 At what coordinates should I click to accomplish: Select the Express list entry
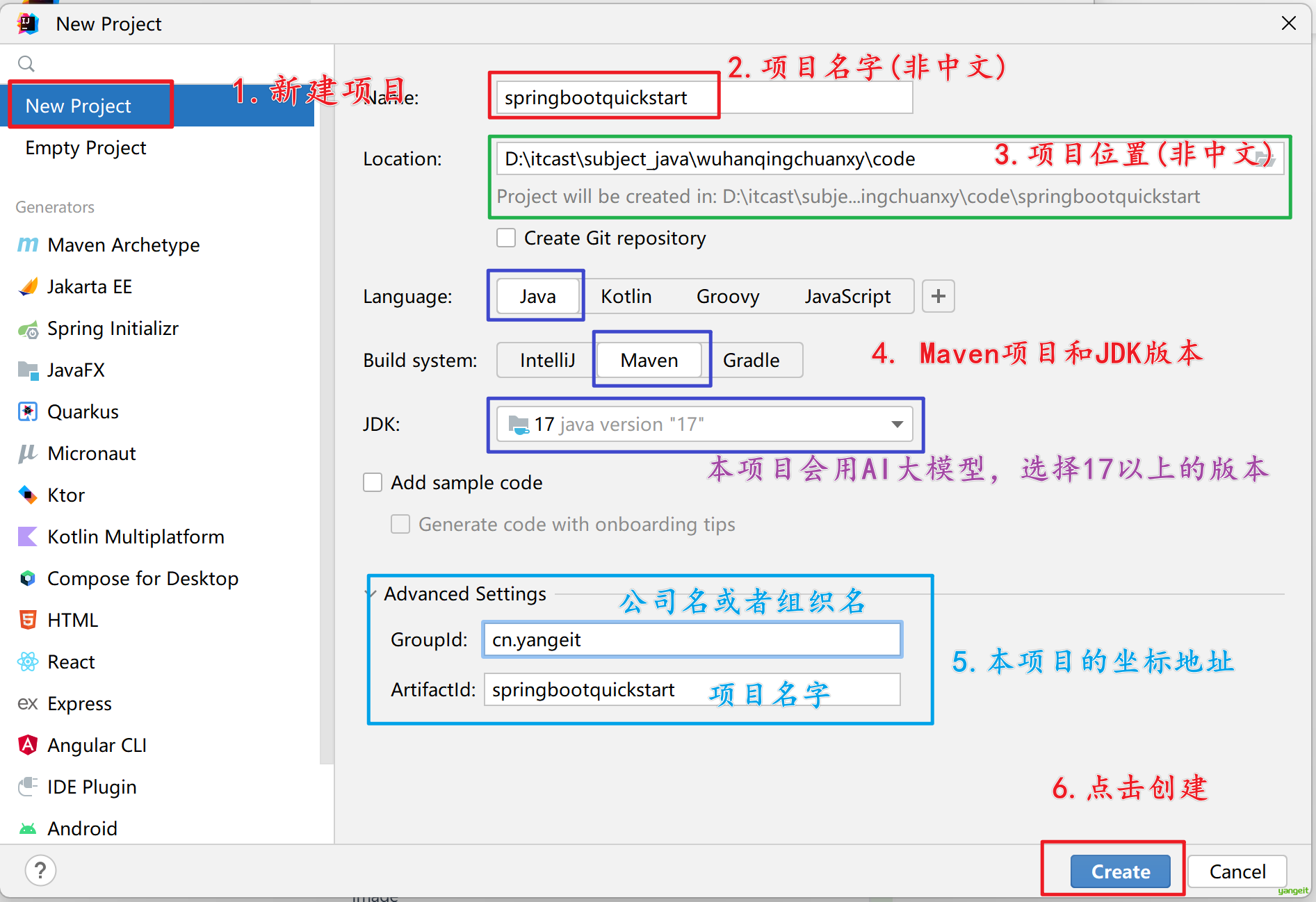(x=79, y=704)
